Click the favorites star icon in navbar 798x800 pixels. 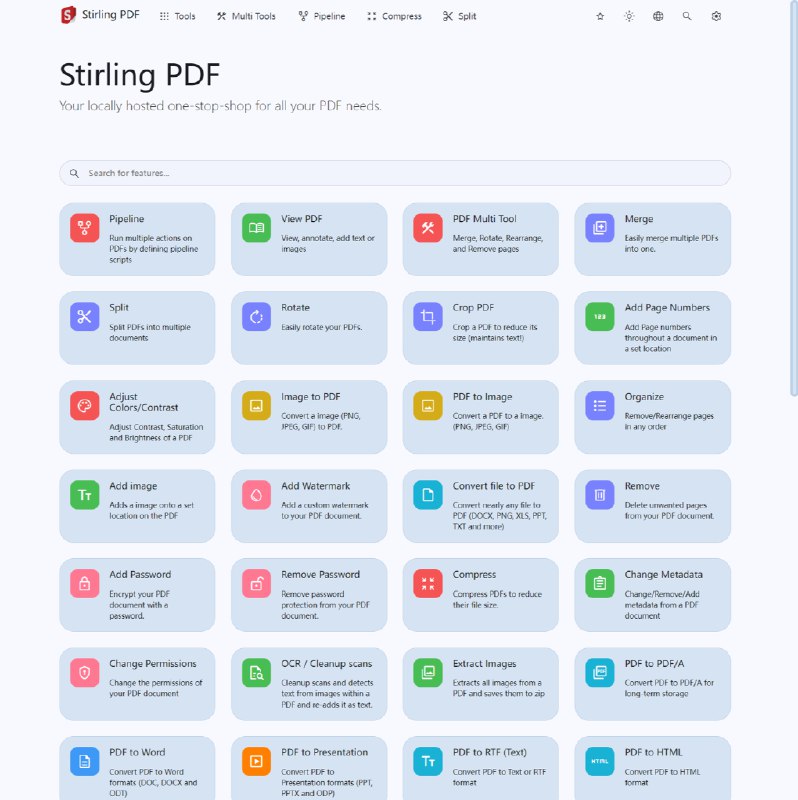[x=600, y=16]
